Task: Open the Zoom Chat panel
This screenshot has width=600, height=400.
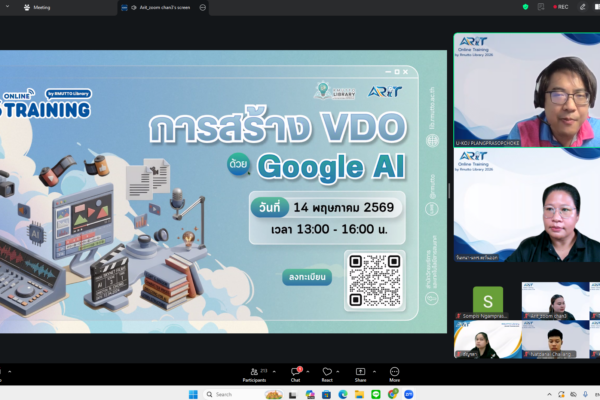Action: pos(295,375)
